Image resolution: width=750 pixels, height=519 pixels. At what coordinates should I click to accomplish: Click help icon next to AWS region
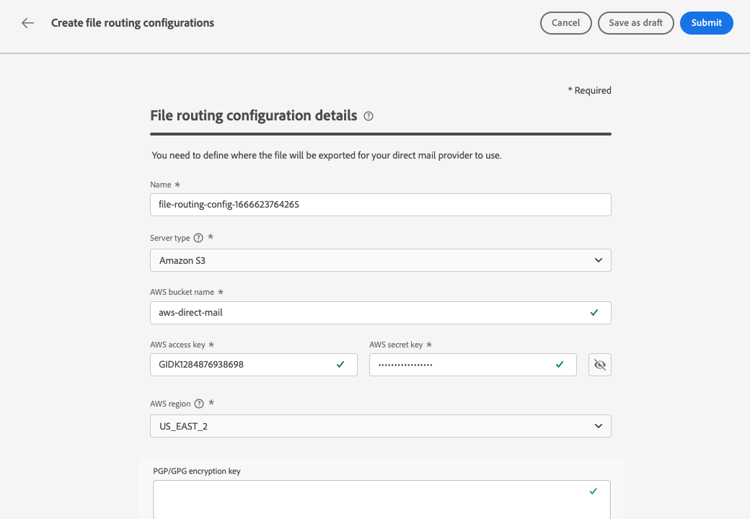(198, 404)
